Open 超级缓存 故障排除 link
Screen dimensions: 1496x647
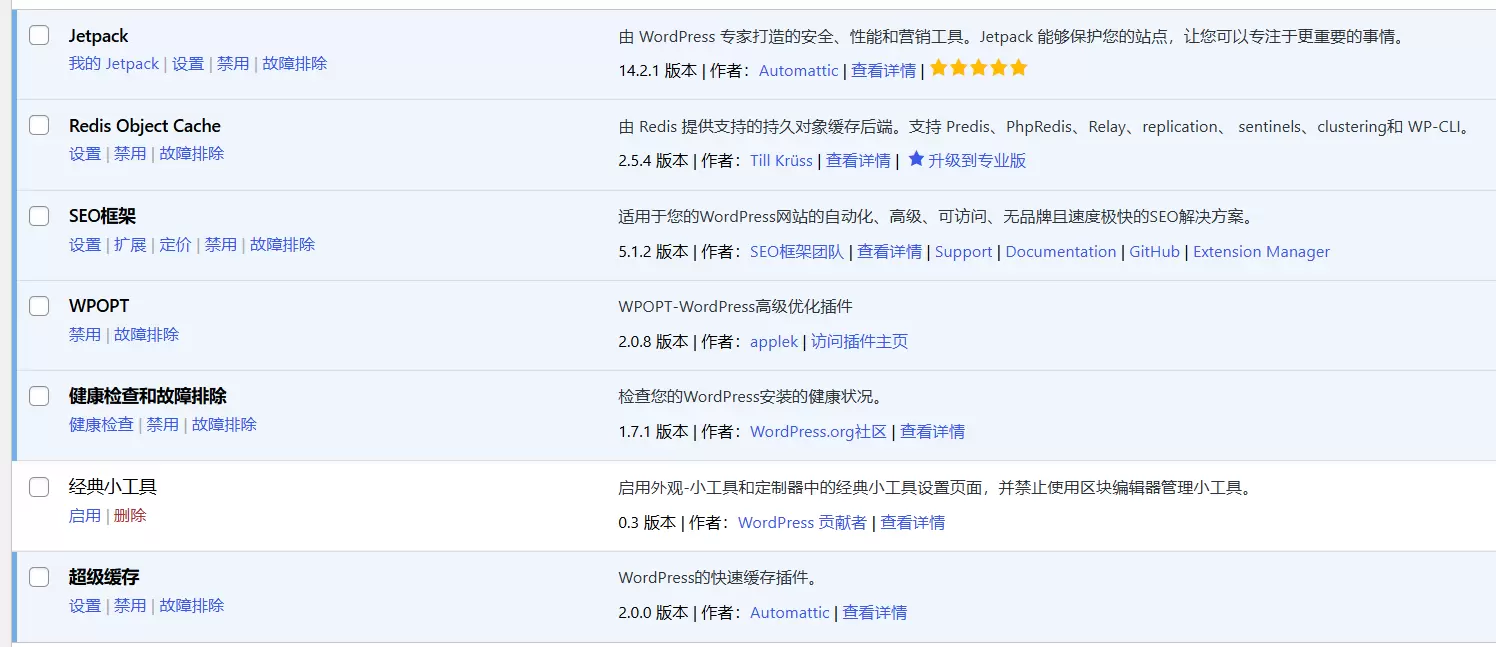[191, 605]
